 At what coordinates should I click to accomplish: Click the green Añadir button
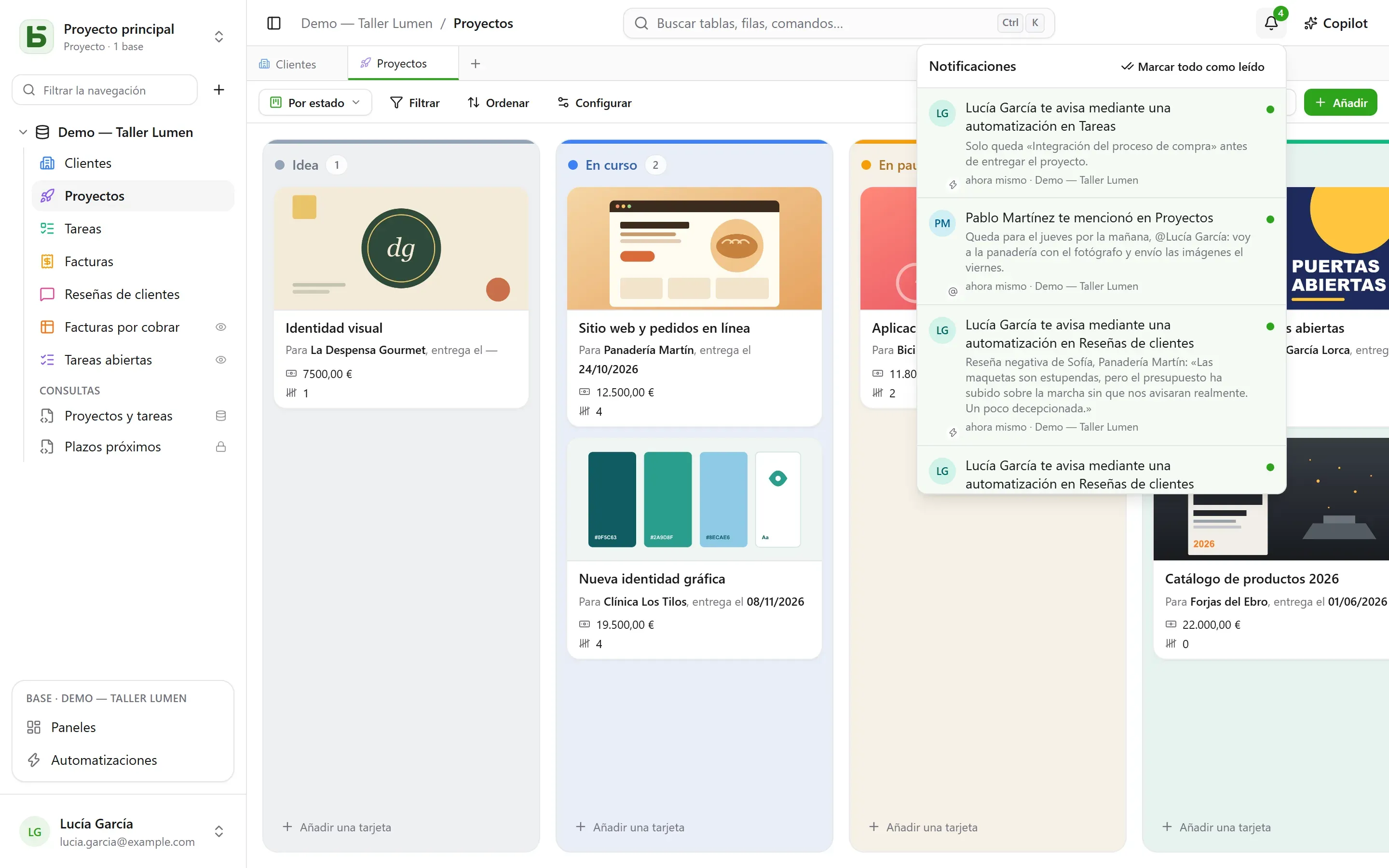(x=1340, y=102)
